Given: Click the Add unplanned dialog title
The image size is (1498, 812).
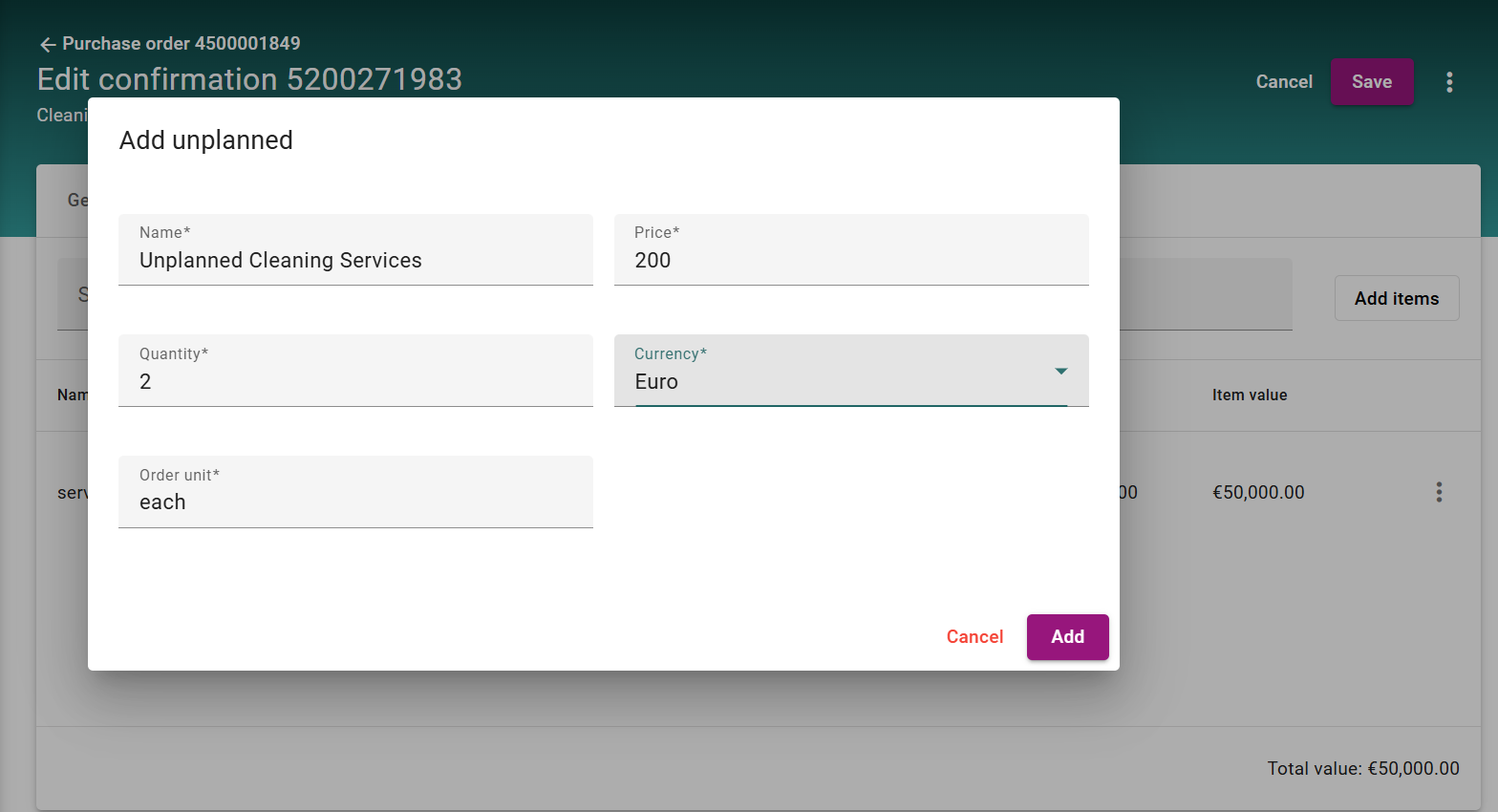Looking at the screenshot, I should click(205, 140).
